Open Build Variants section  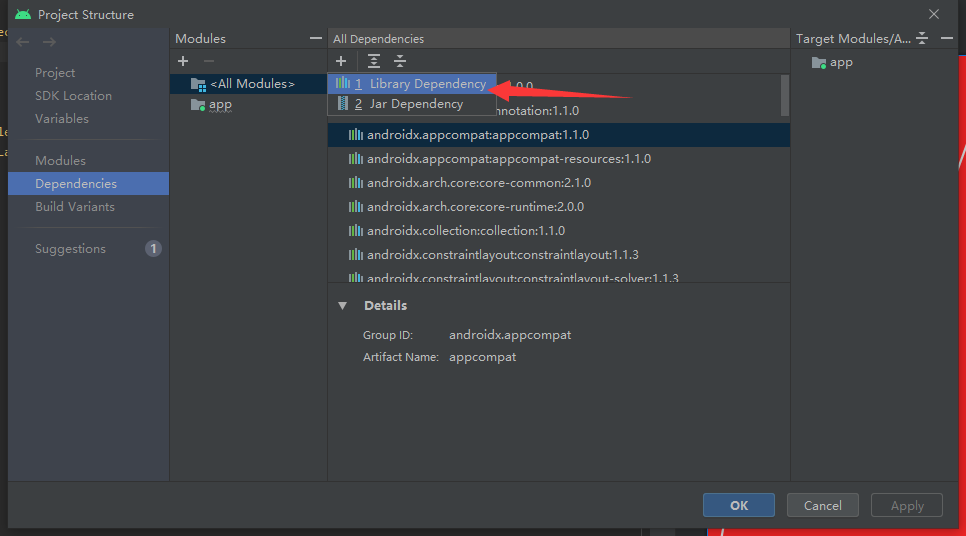click(x=75, y=206)
